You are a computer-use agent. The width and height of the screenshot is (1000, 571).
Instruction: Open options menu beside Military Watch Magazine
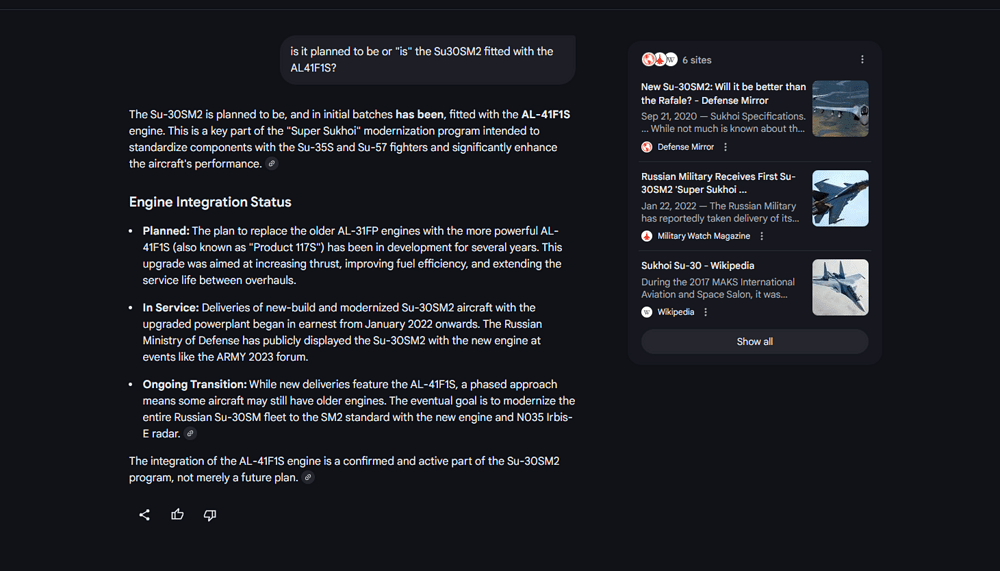pyautogui.click(x=762, y=237)
